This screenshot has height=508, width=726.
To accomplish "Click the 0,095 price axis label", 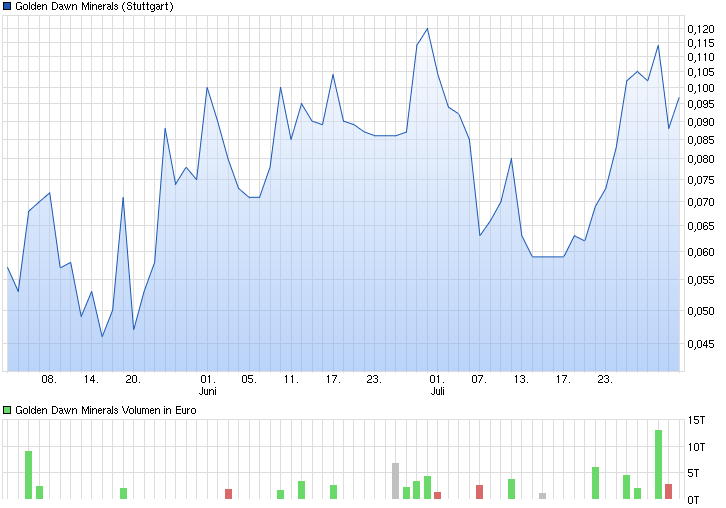I will [701, 104].
